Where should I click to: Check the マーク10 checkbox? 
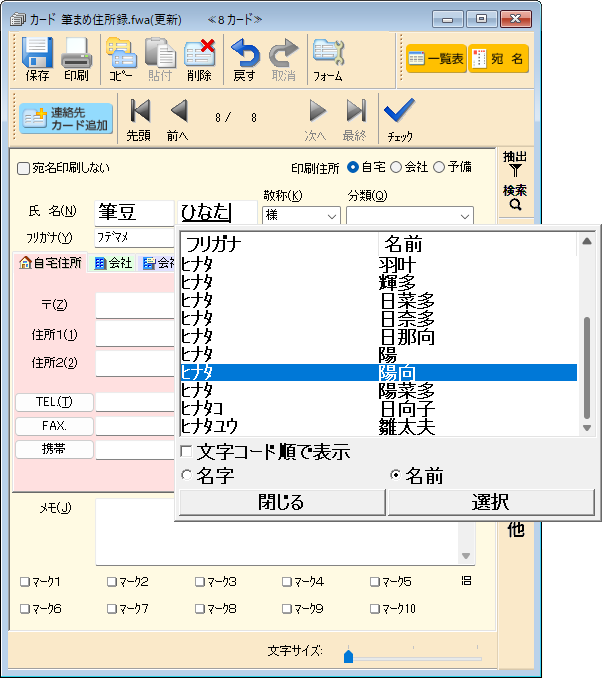click(375, 609)
